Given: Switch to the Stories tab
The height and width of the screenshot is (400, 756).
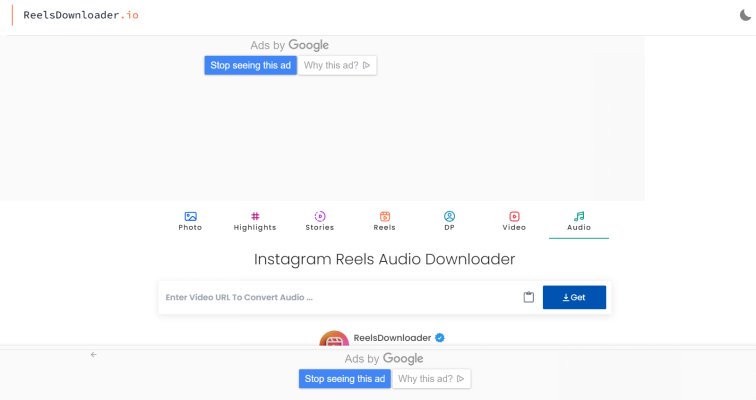Looking at the screenshot, I should pos(320,221).
